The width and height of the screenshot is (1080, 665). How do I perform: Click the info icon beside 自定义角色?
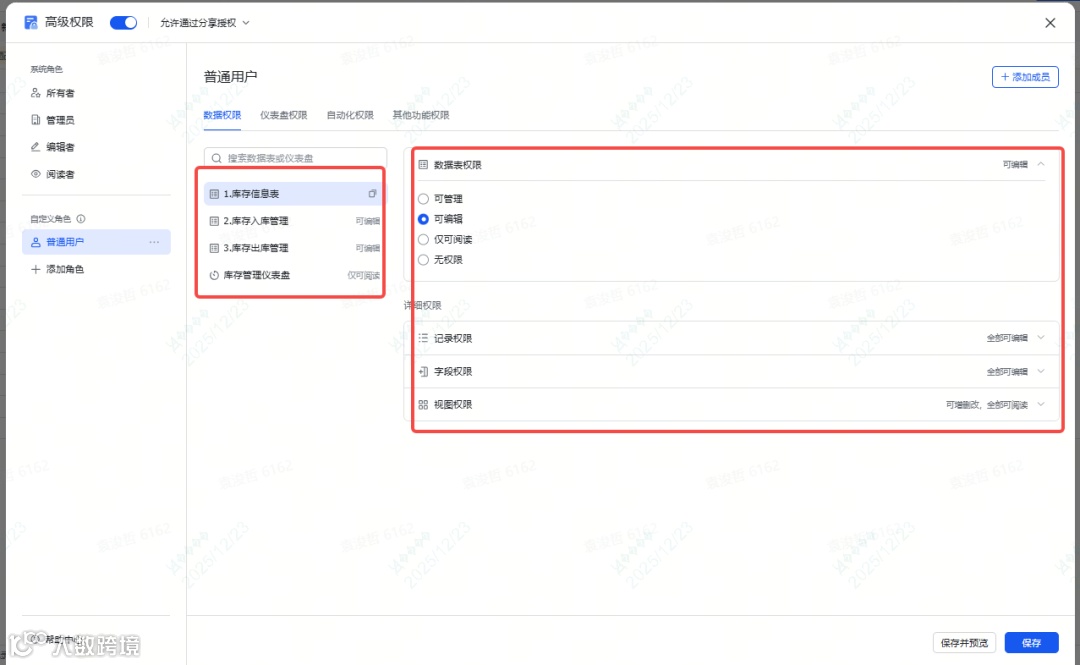click(81, 219)
